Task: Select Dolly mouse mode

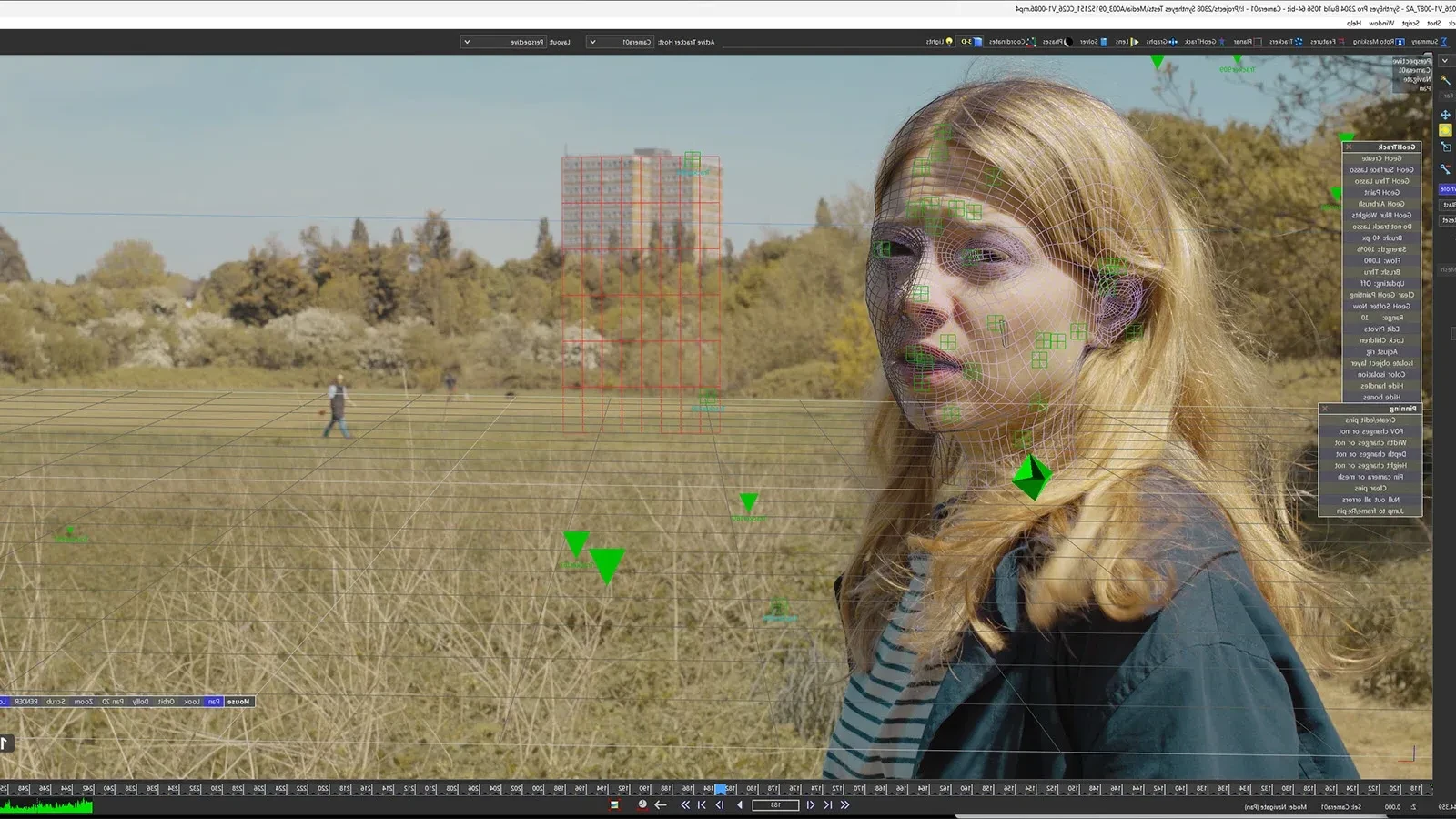Action: pyautogui.click(x=140, y=702)
